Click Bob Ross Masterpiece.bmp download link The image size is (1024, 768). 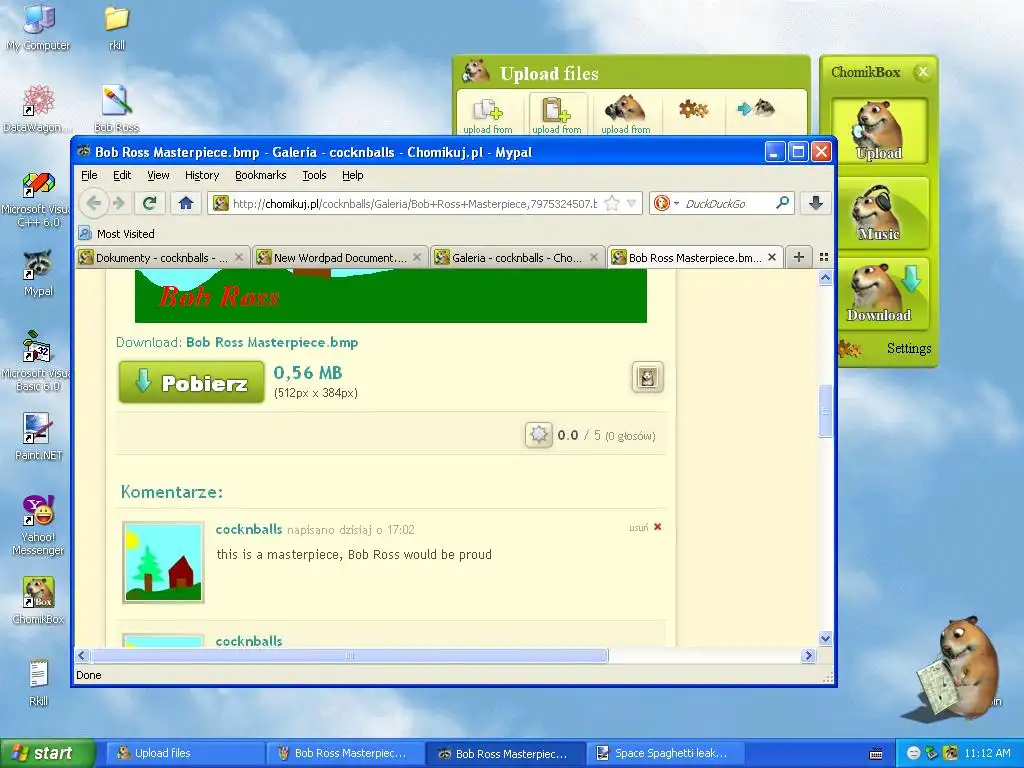click(272, 342)
